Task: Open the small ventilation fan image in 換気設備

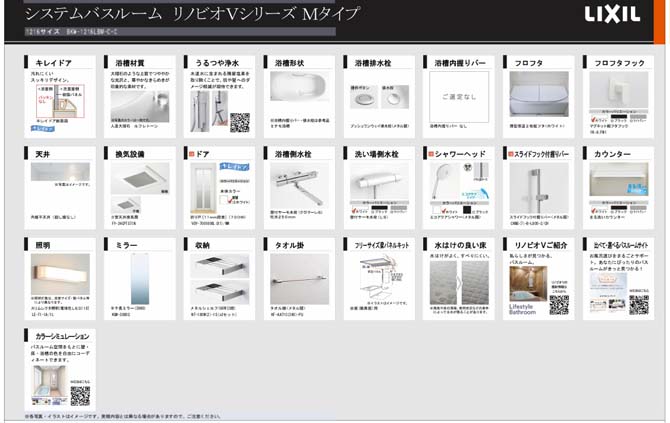Action: pyautogui.click(x=126, y=205)
